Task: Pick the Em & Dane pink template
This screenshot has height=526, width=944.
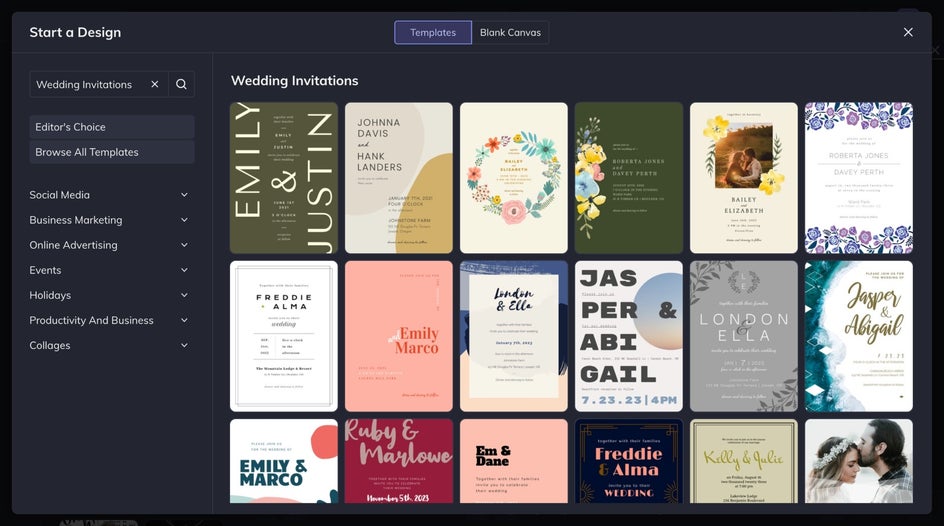Action: tap(514, 461)
